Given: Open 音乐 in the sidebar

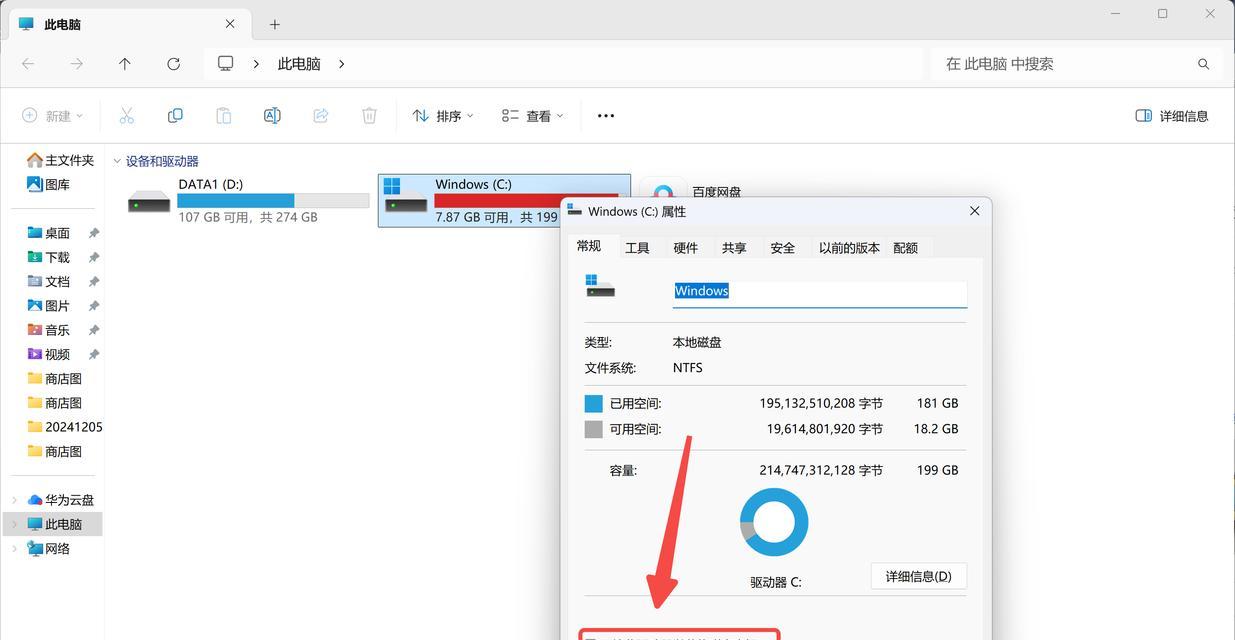Looking at the screenshot, I should tap(49, 330).
